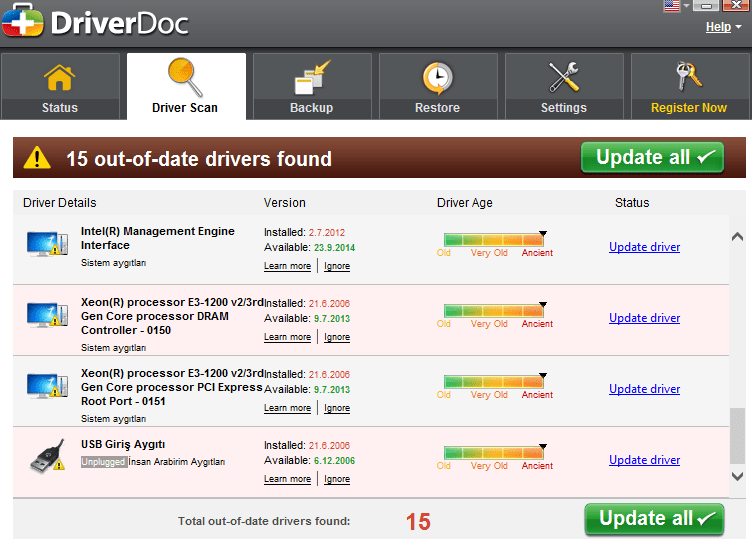The width and height of the screenshot is (752, 539).
Task: Update driver for PCI Express Root Port - 0151
Action: [645, 388]
